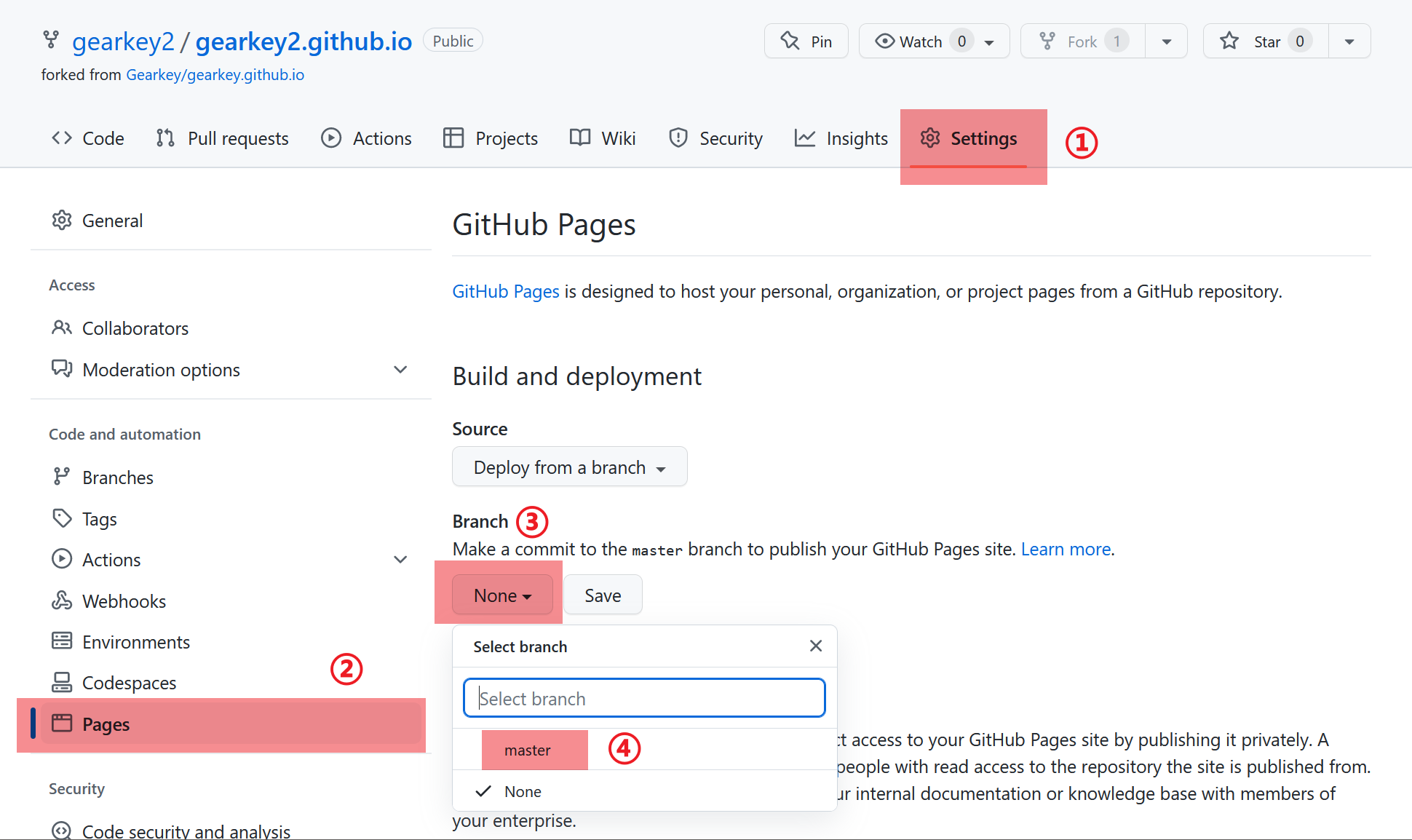Screen dimensions: 1412x840
Task: Close the Select branch popup
Action: click(x=816, y=646)
